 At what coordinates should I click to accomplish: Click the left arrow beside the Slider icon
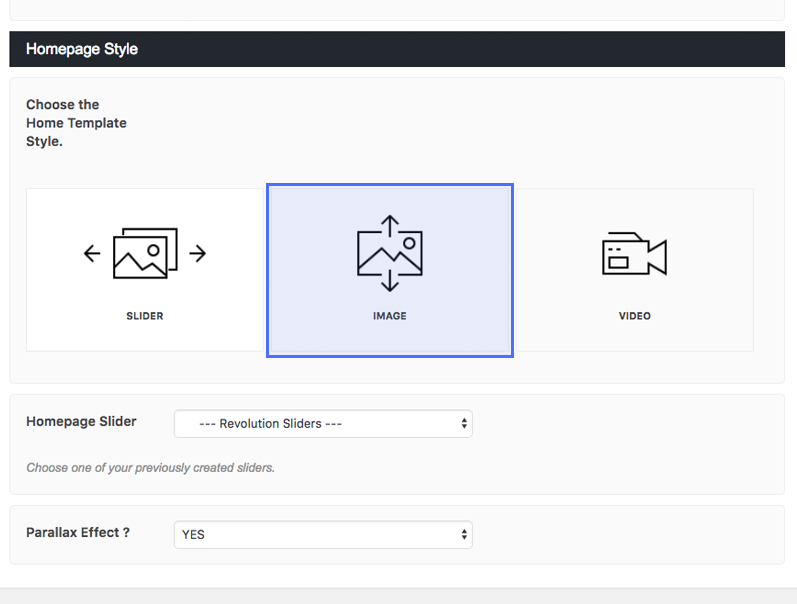pos(92,254)
